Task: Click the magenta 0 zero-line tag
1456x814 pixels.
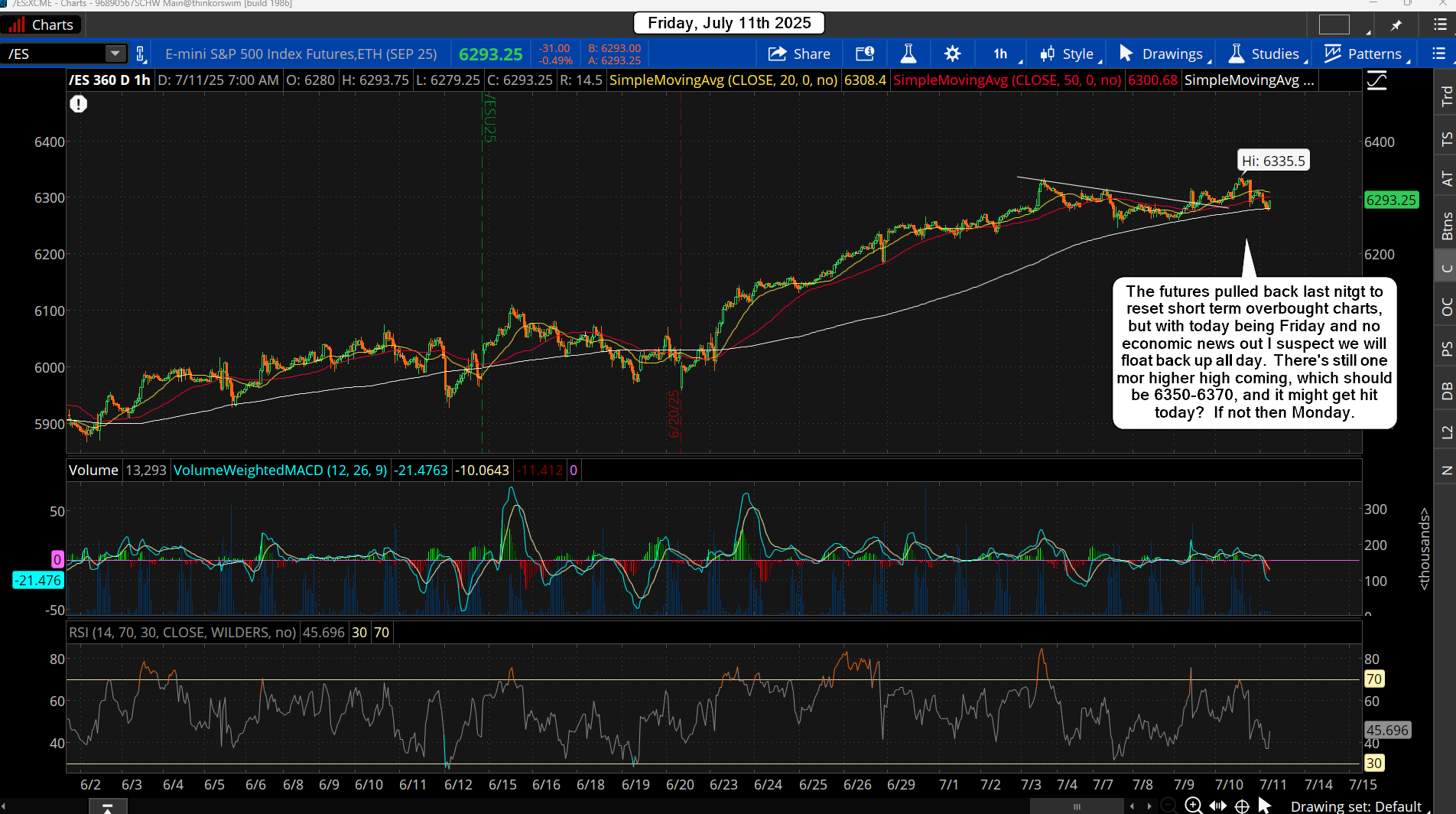Action: 57,559
